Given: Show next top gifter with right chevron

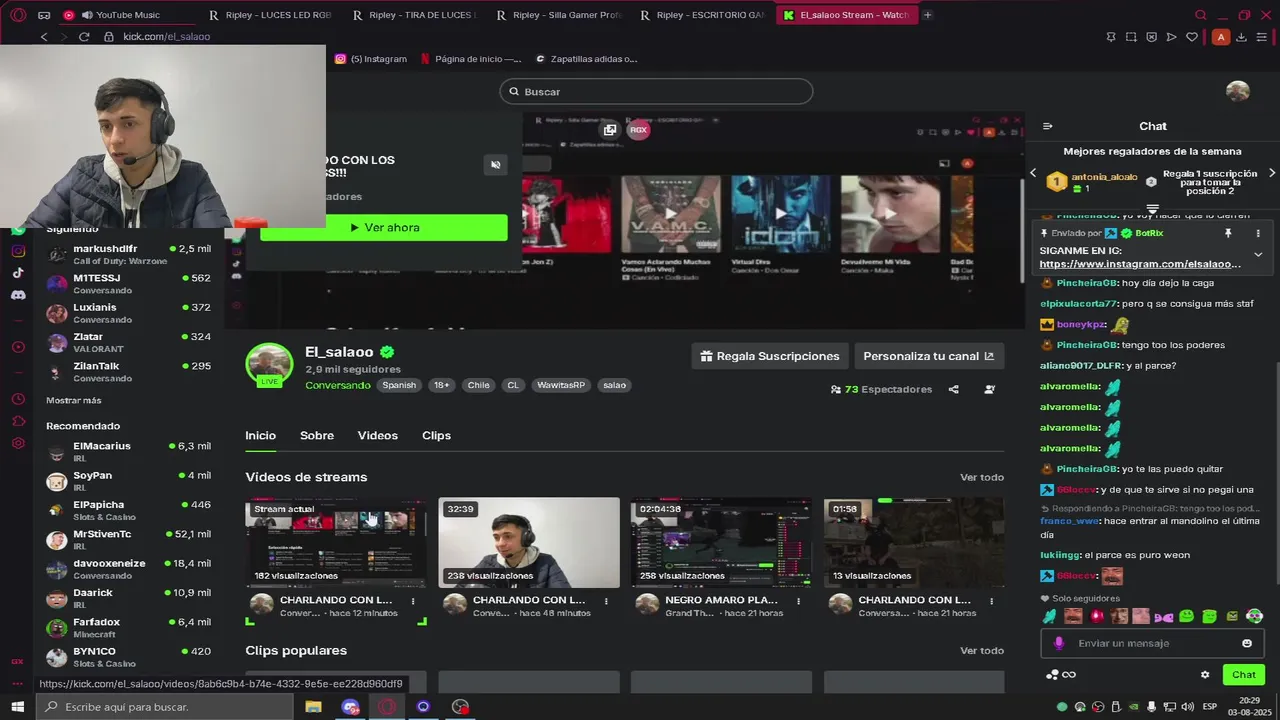Looking at the screenshot, I should (x=1271, y=173).
